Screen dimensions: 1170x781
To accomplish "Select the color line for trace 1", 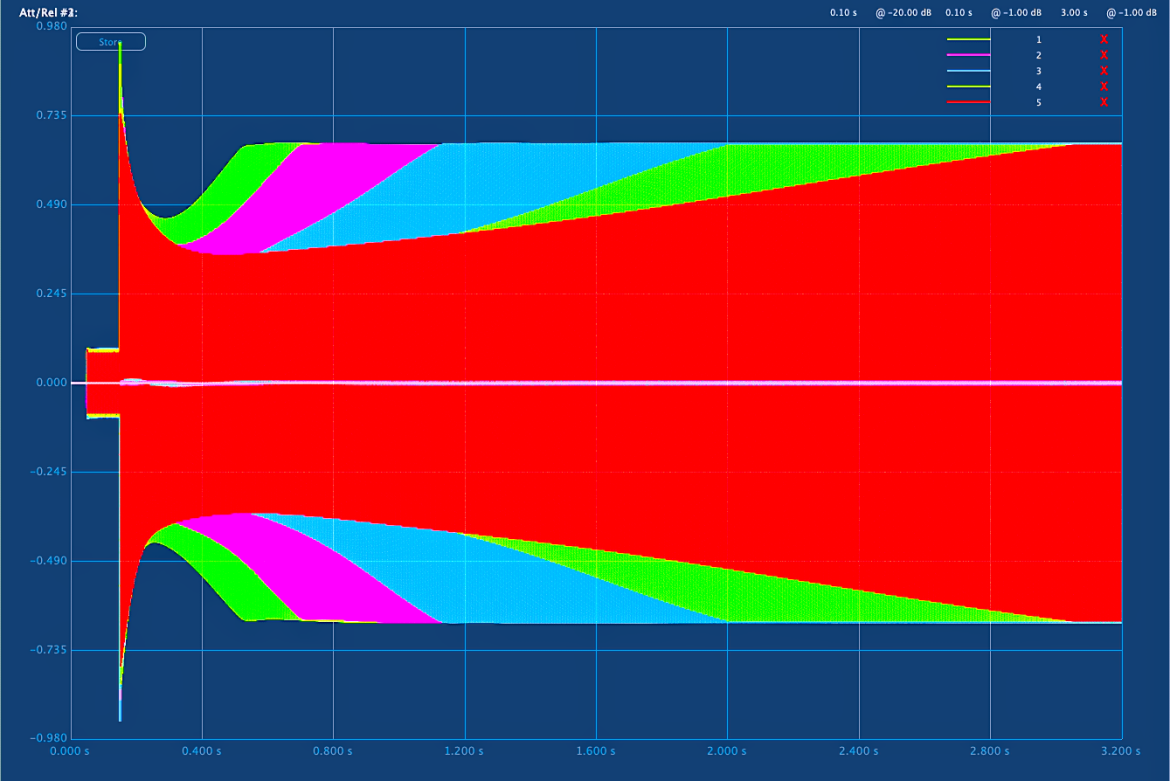I will click(x=969, y=40).
